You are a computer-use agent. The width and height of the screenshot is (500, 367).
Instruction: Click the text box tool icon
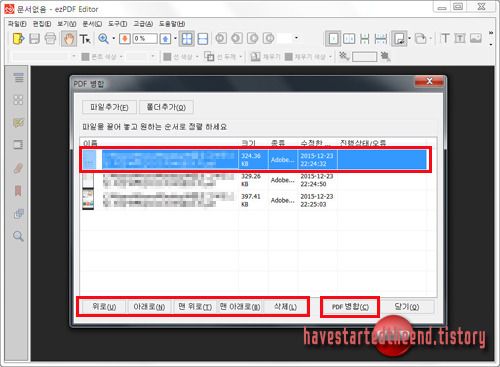point(460,39)
